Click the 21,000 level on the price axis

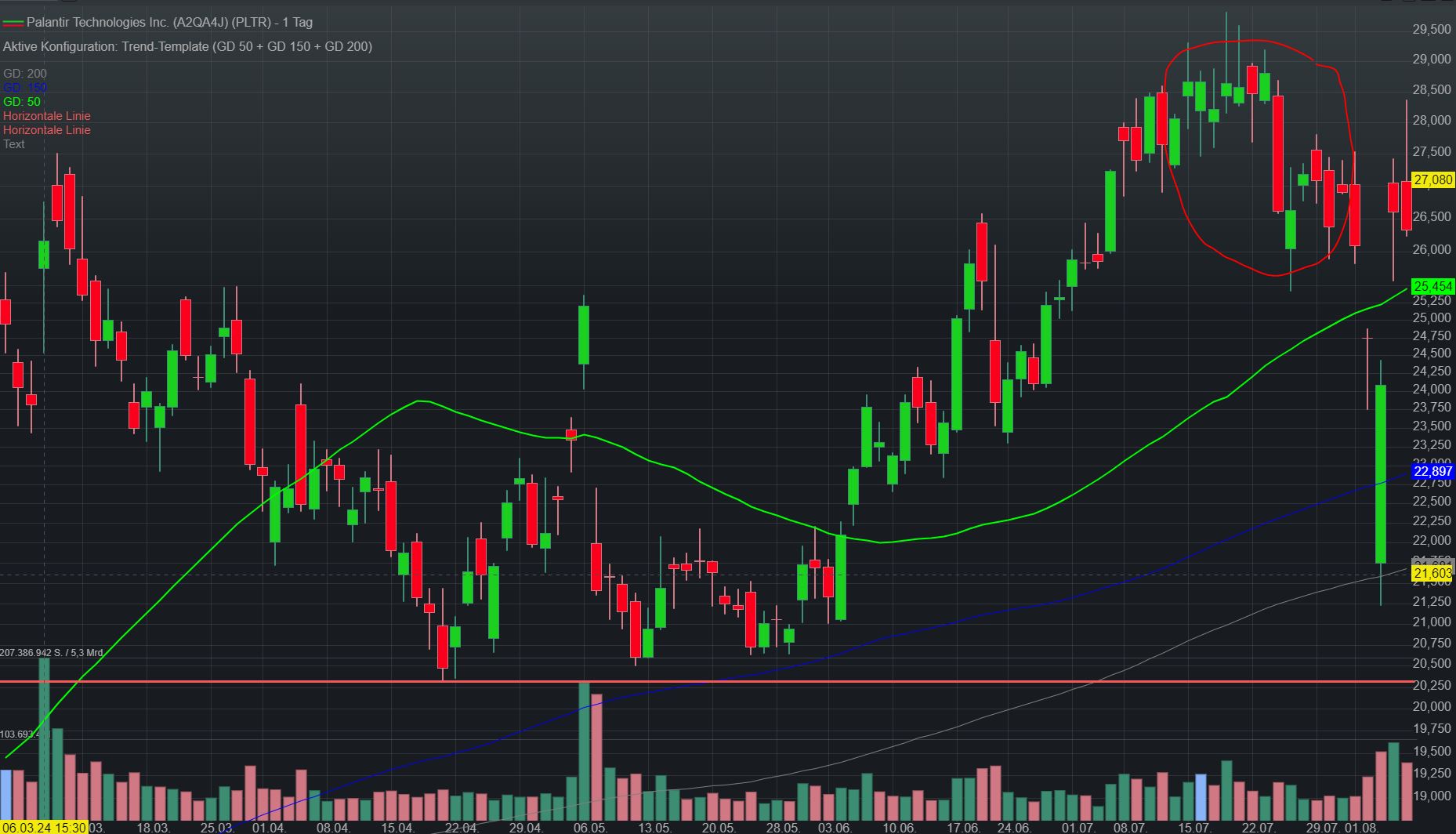[1432, 622]
